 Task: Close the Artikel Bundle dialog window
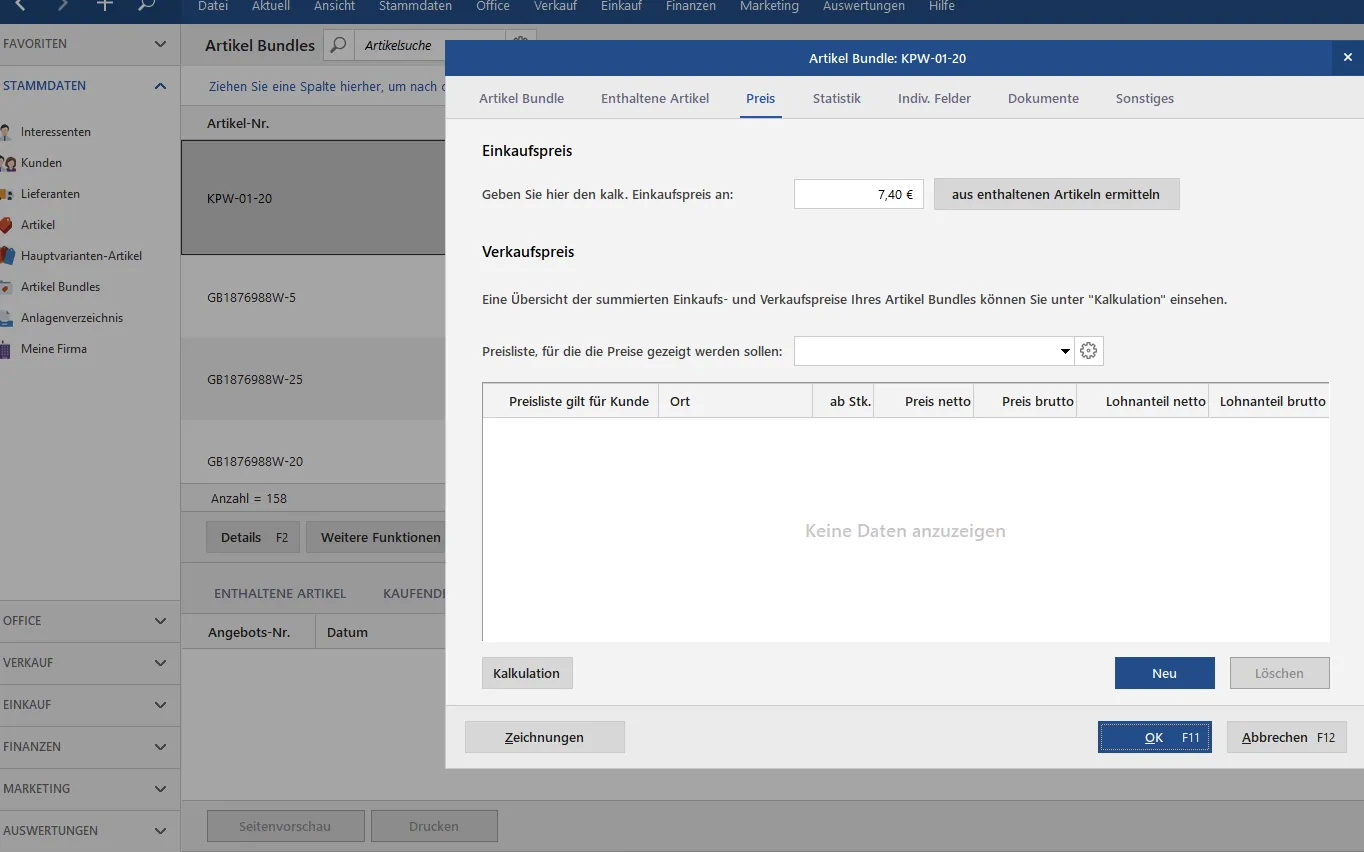[1347, 58]
